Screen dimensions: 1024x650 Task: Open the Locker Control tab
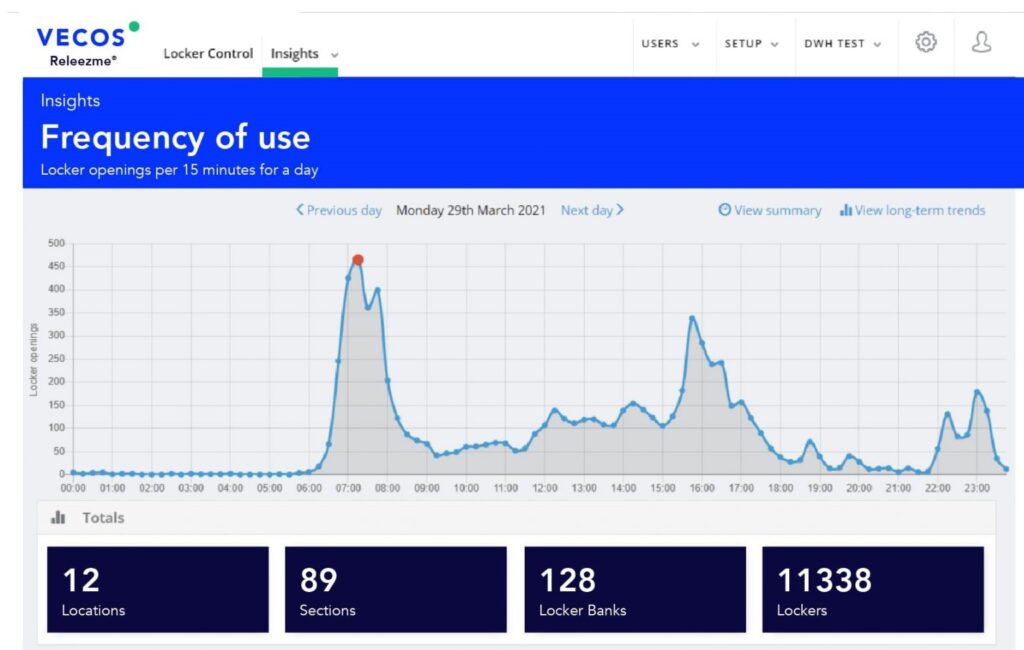[x=208, y=54]
